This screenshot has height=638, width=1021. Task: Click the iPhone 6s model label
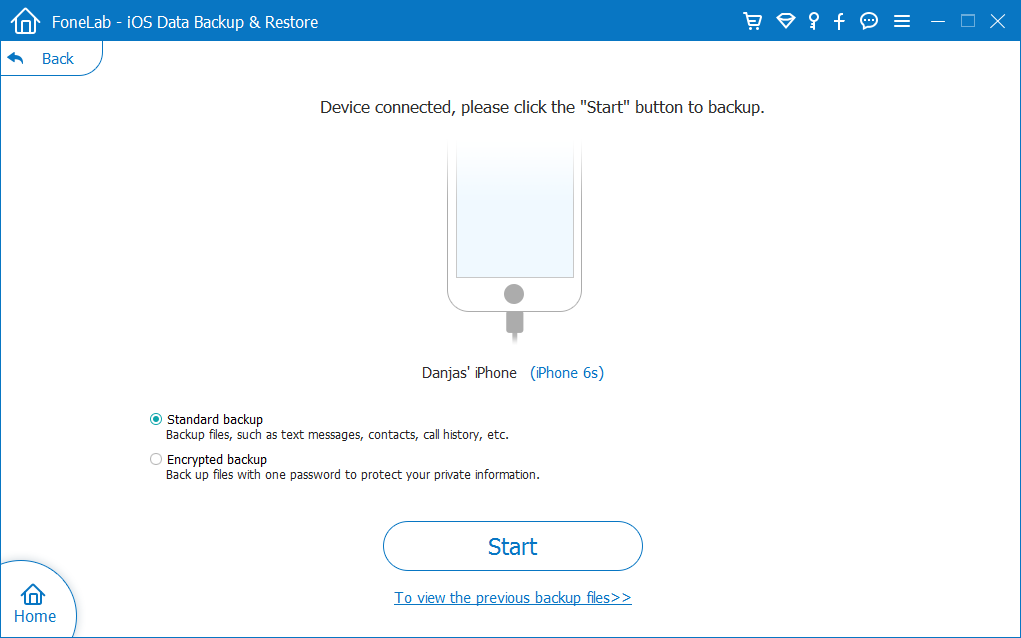click(566, 372)
